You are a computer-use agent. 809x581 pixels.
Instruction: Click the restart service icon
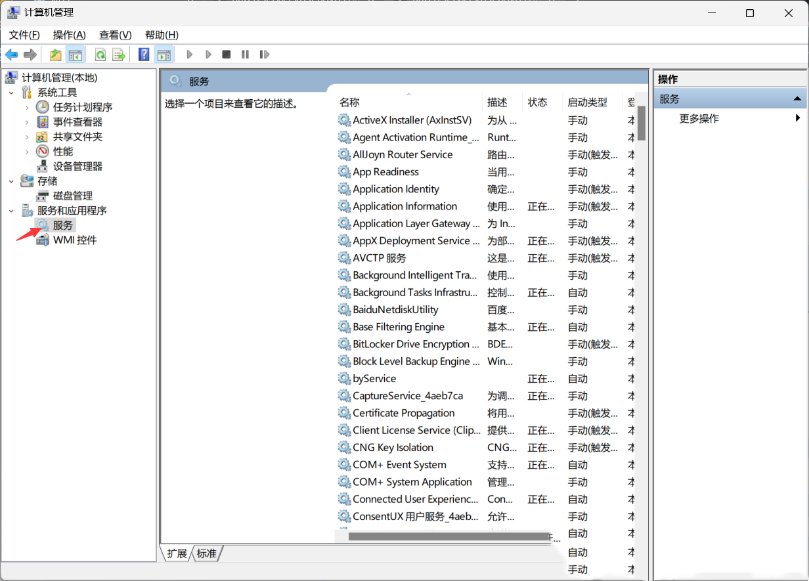pos(263,54)
